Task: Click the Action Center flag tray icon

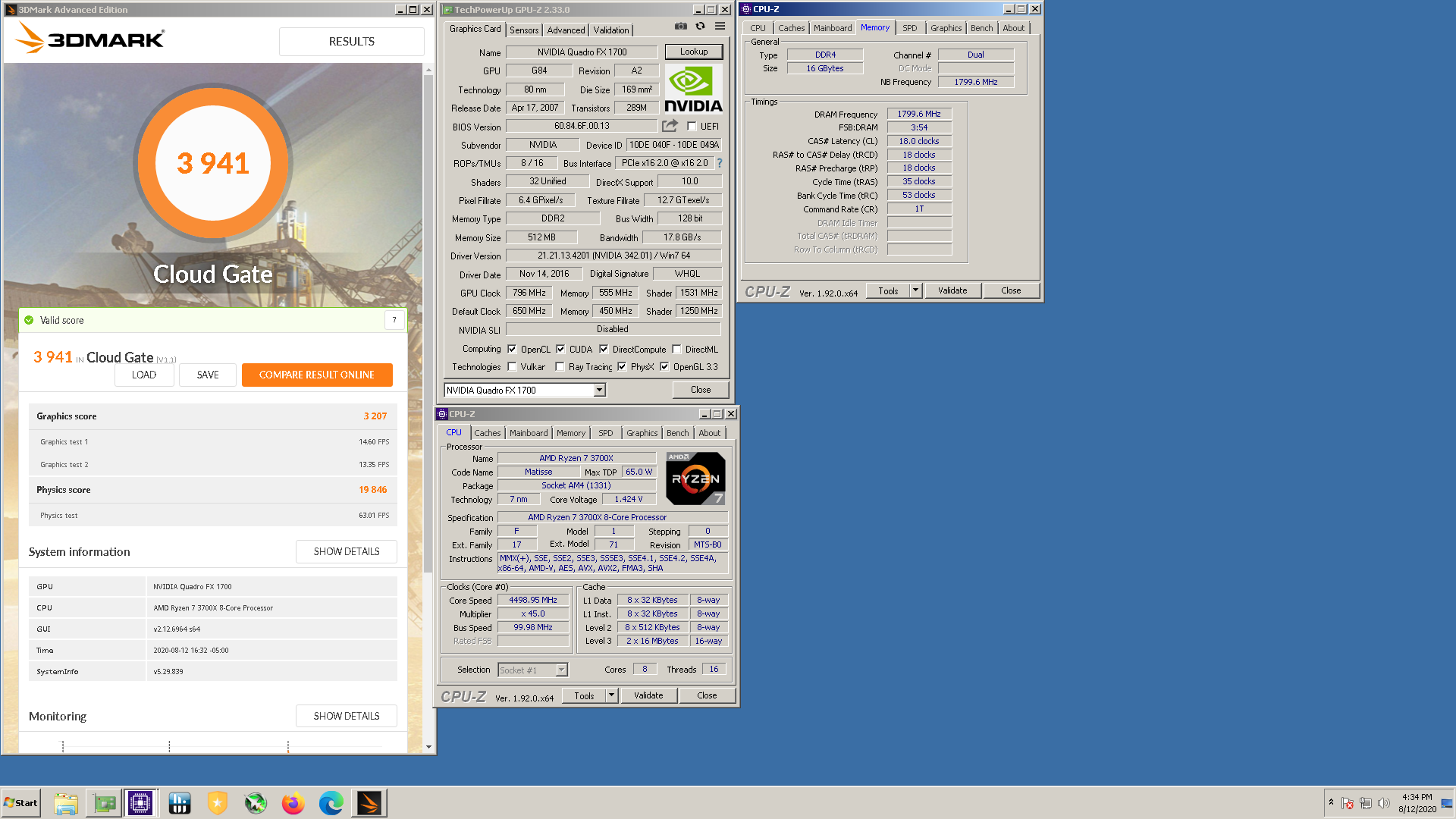Action: 1348,803
